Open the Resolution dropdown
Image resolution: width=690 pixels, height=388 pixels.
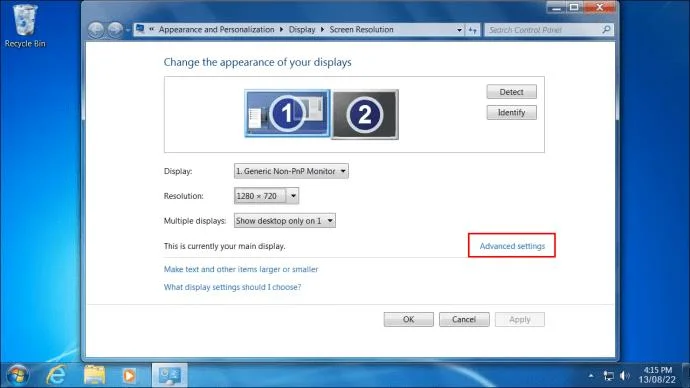(x=266, y=196)
